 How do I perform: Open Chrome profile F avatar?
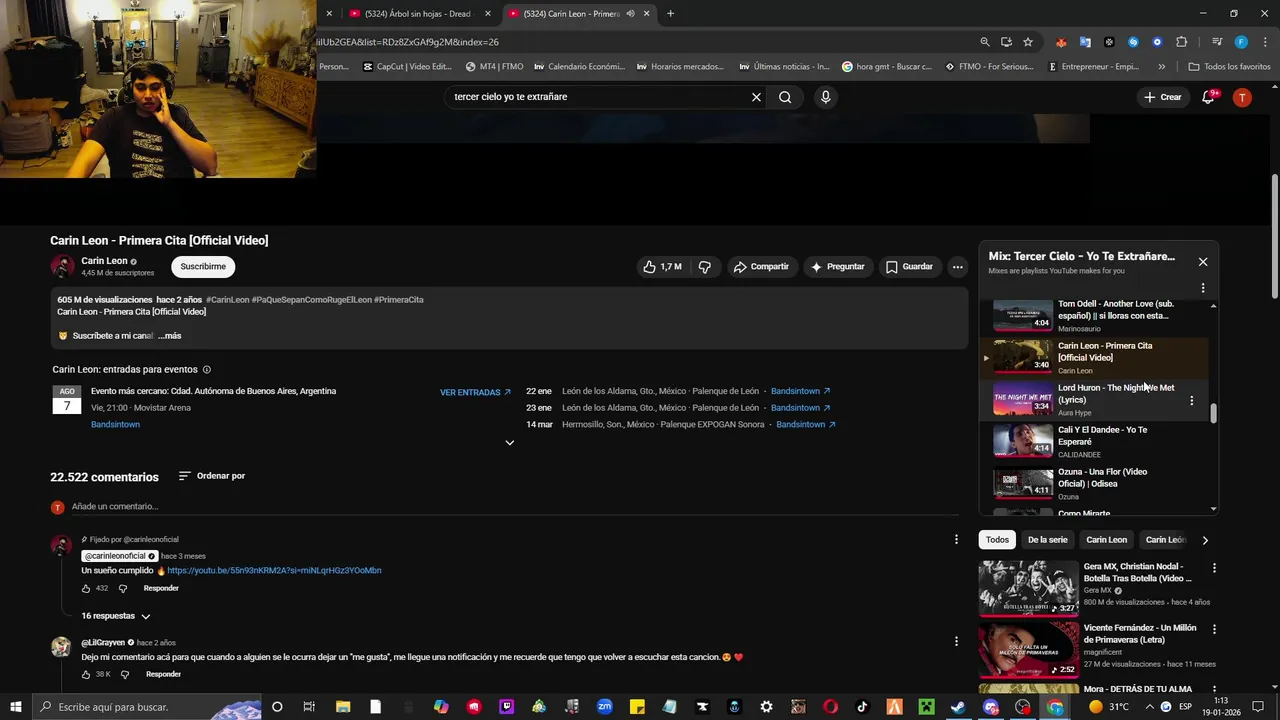tap(1241, 42)
